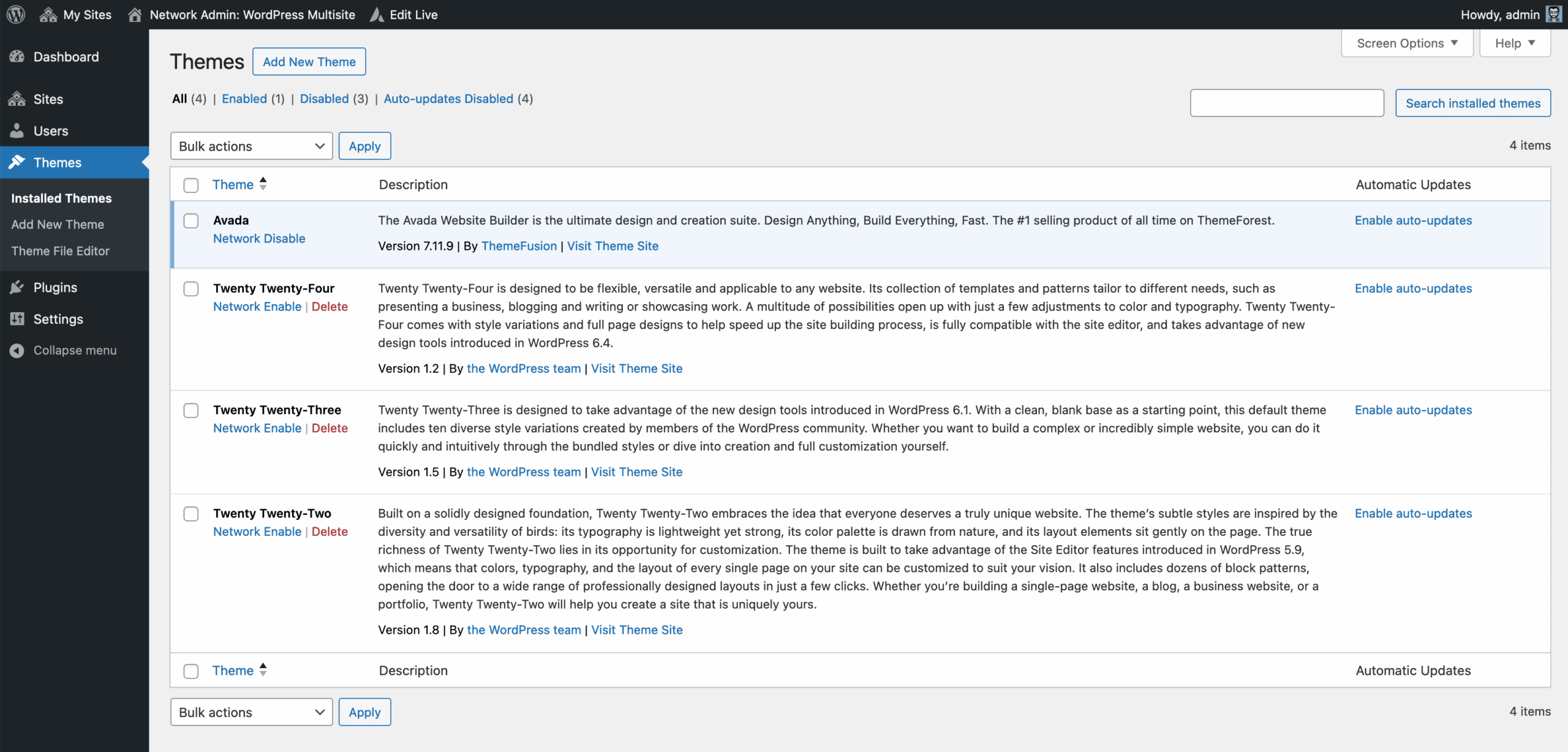Viewport: 1568px width, 752px height.
Task: Select the Twenty Twenty-Four checkbox
Action: click(191, 288)
